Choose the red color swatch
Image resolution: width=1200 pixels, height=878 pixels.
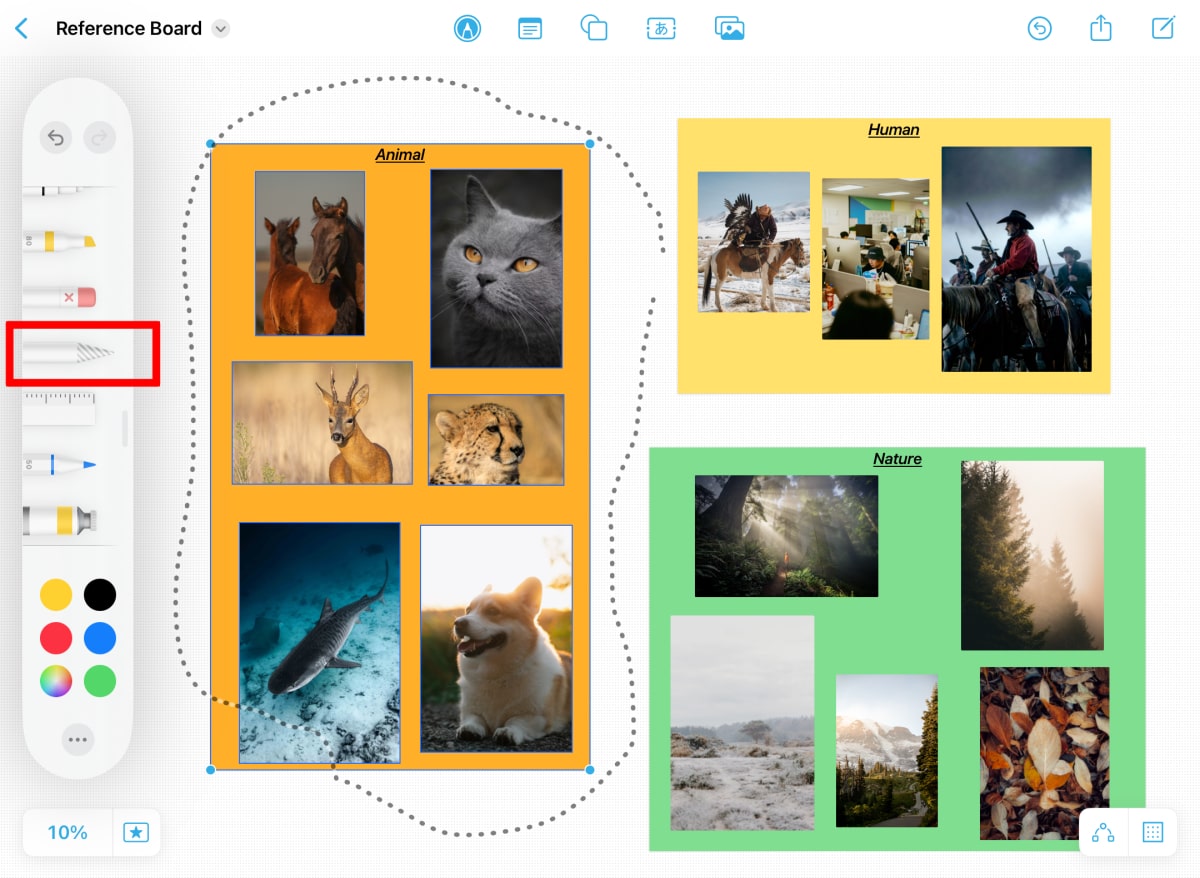pyautogui.click(x=56, y=638)
